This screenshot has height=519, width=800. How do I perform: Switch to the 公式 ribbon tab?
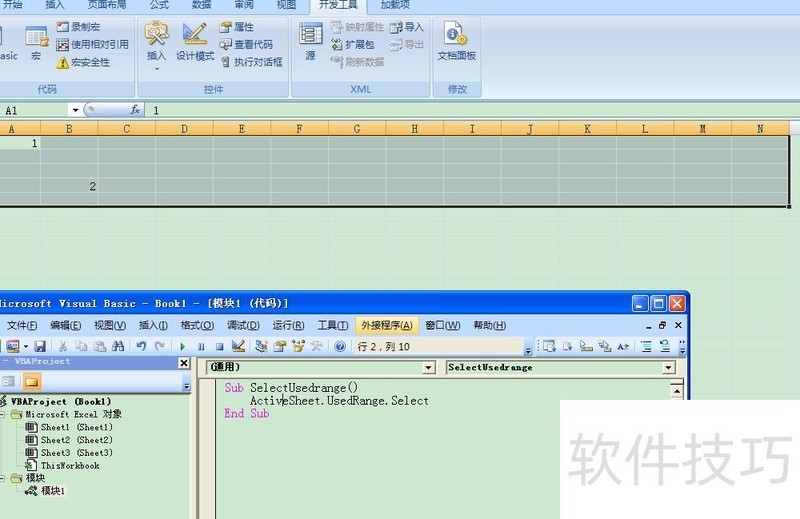159,5
